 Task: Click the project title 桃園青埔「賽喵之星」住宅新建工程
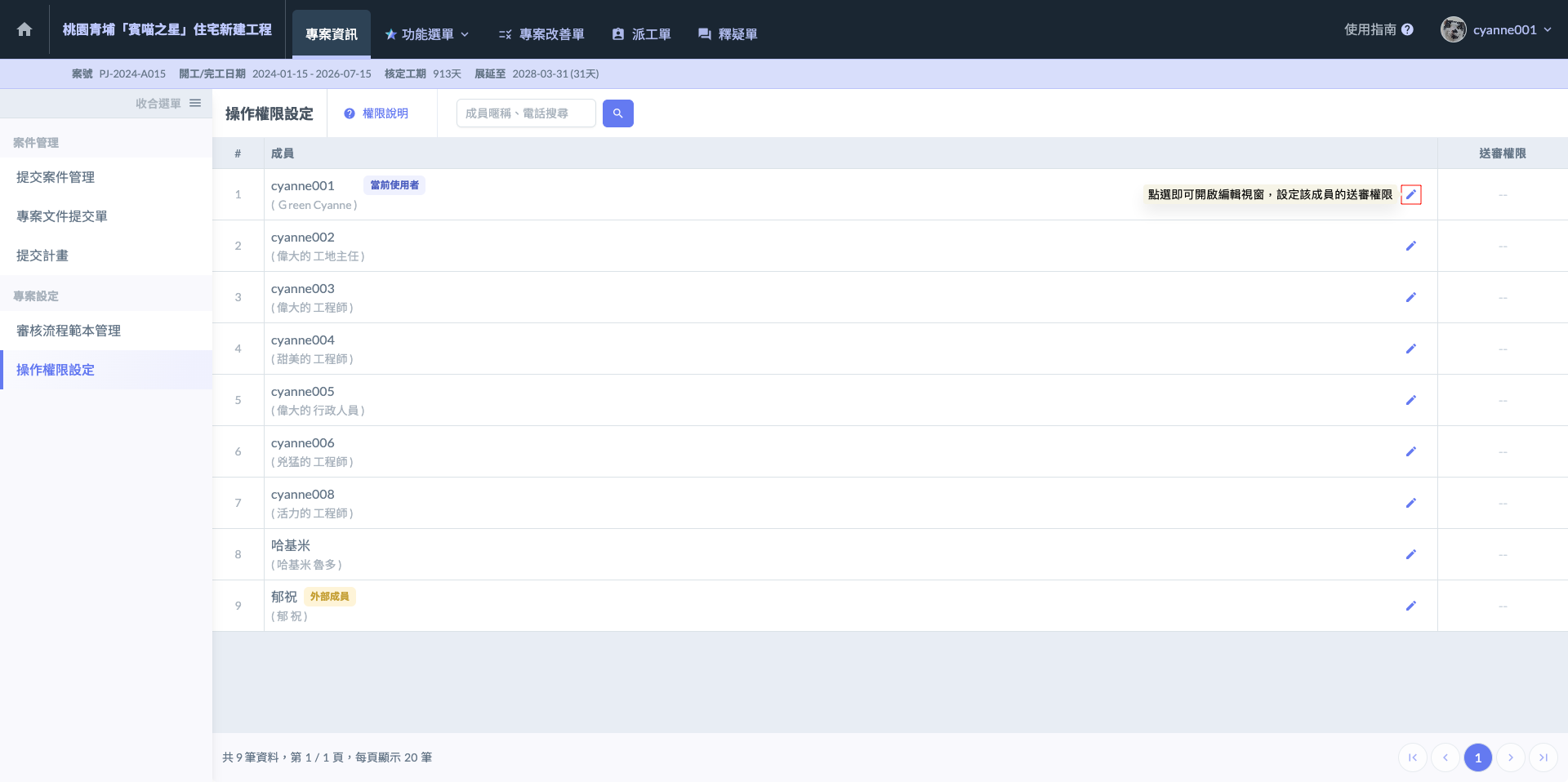[167, 29]
